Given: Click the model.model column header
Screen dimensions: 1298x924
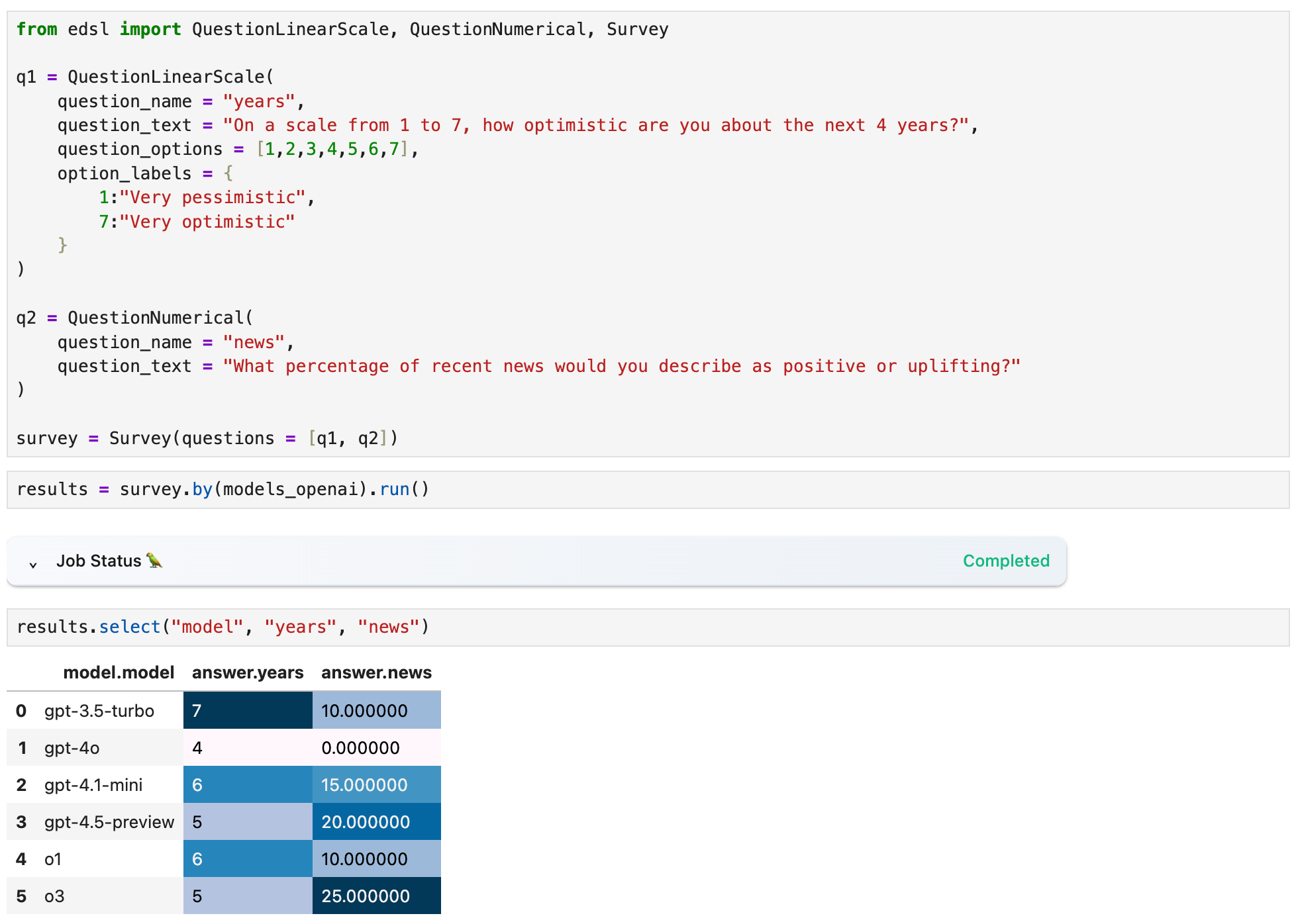Looking at the screenshot, I should point(119,672).
